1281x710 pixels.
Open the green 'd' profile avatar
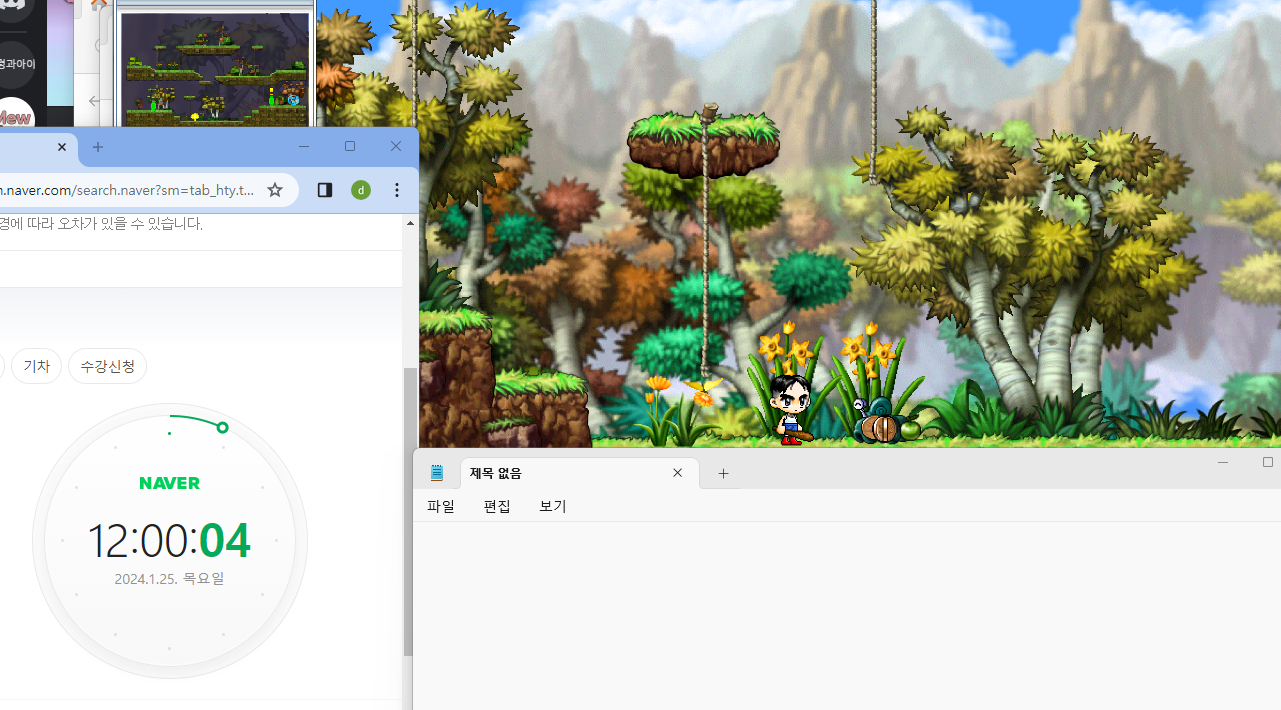361,190
